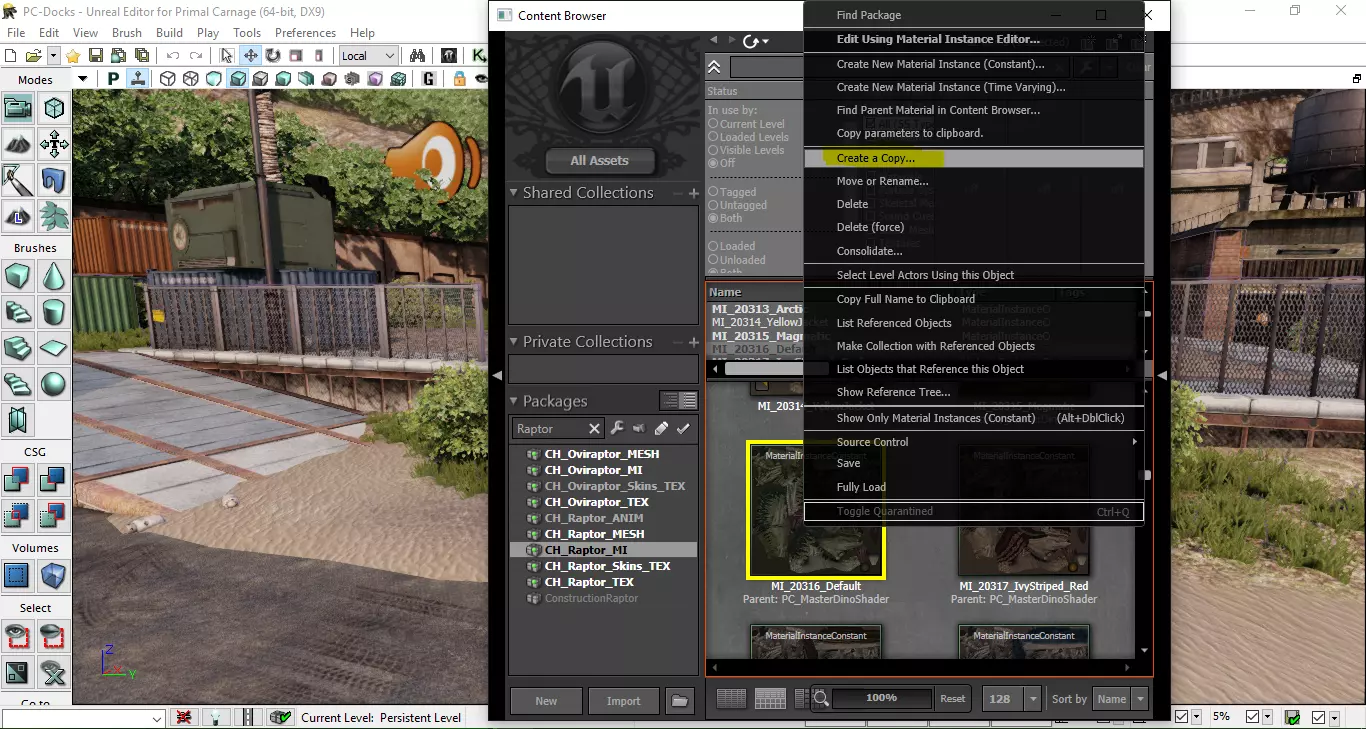The image size is (1366, 729).
Task: Activate Geometry mode cube icon
Action: [x=54, y=108]
